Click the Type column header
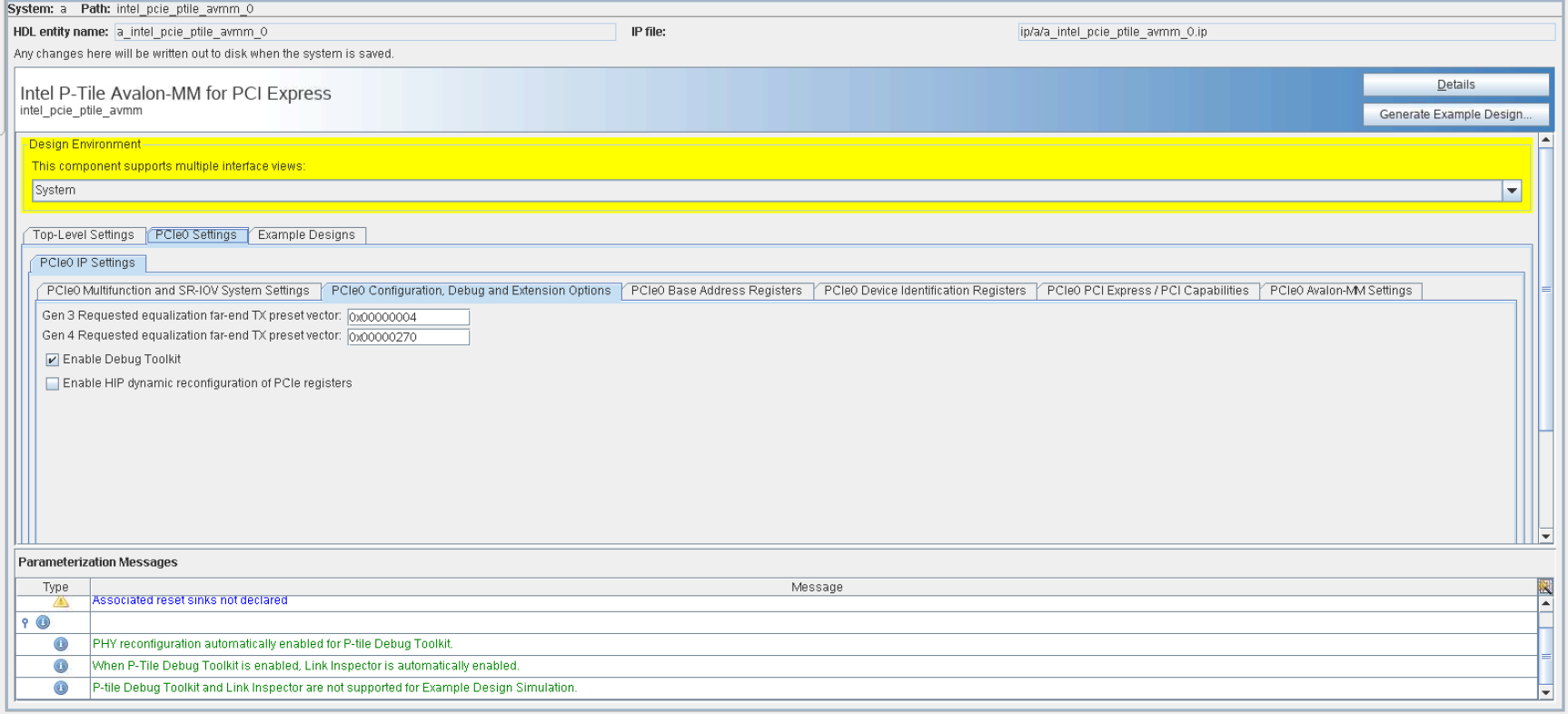This screenshot has width=1568, height=714. coord(54,587)
